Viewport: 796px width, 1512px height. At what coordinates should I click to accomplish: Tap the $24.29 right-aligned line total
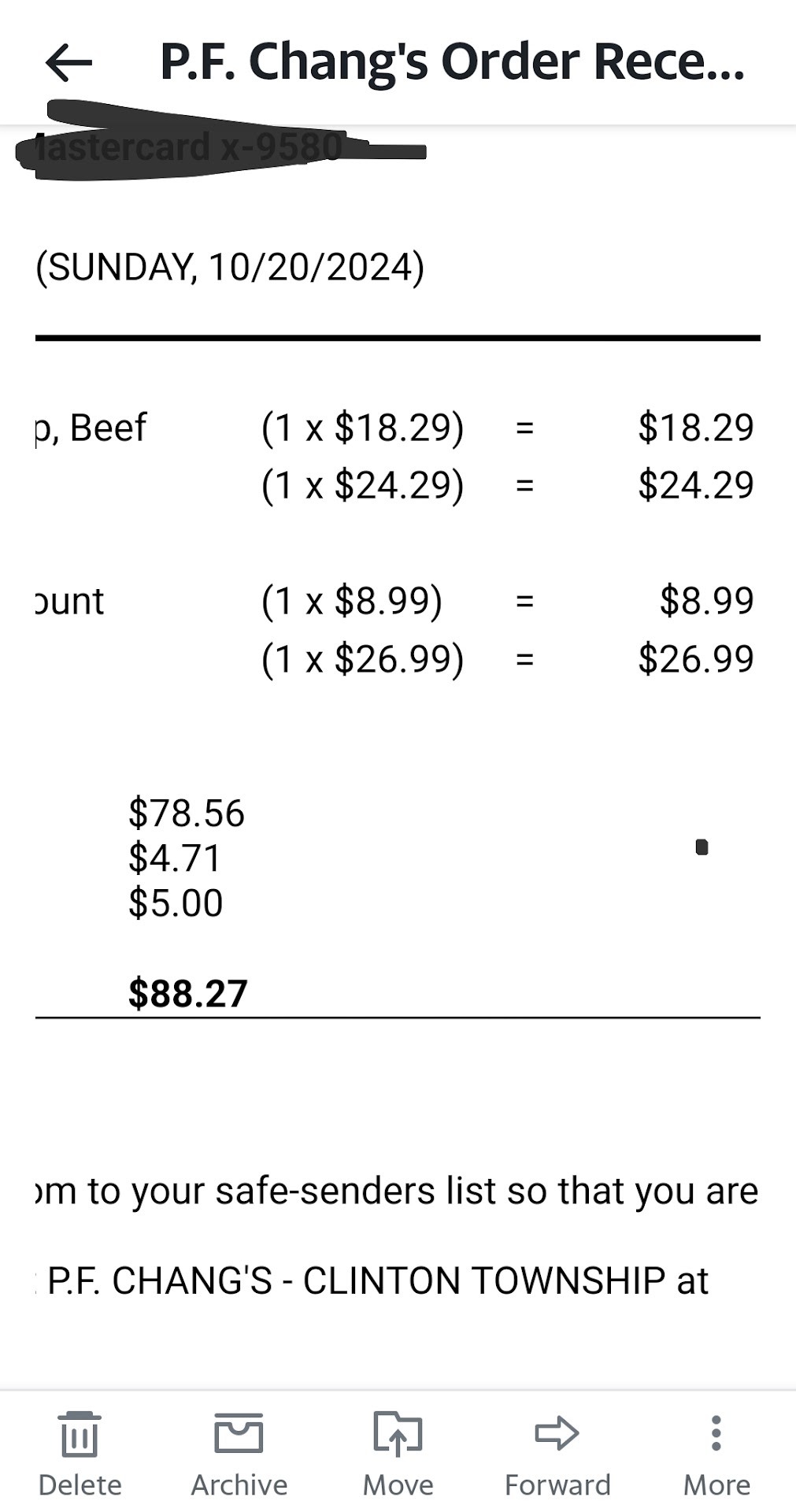[695, 485]
